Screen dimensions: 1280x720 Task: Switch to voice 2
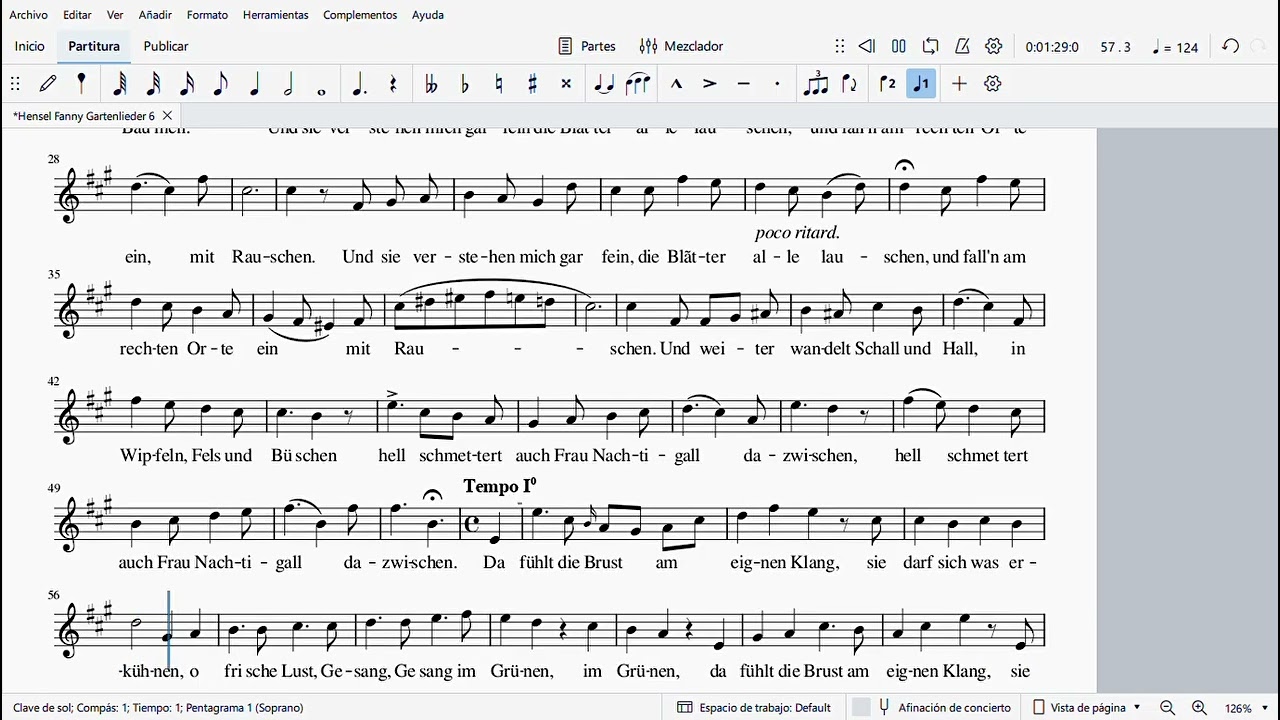(x=887, y=84)
